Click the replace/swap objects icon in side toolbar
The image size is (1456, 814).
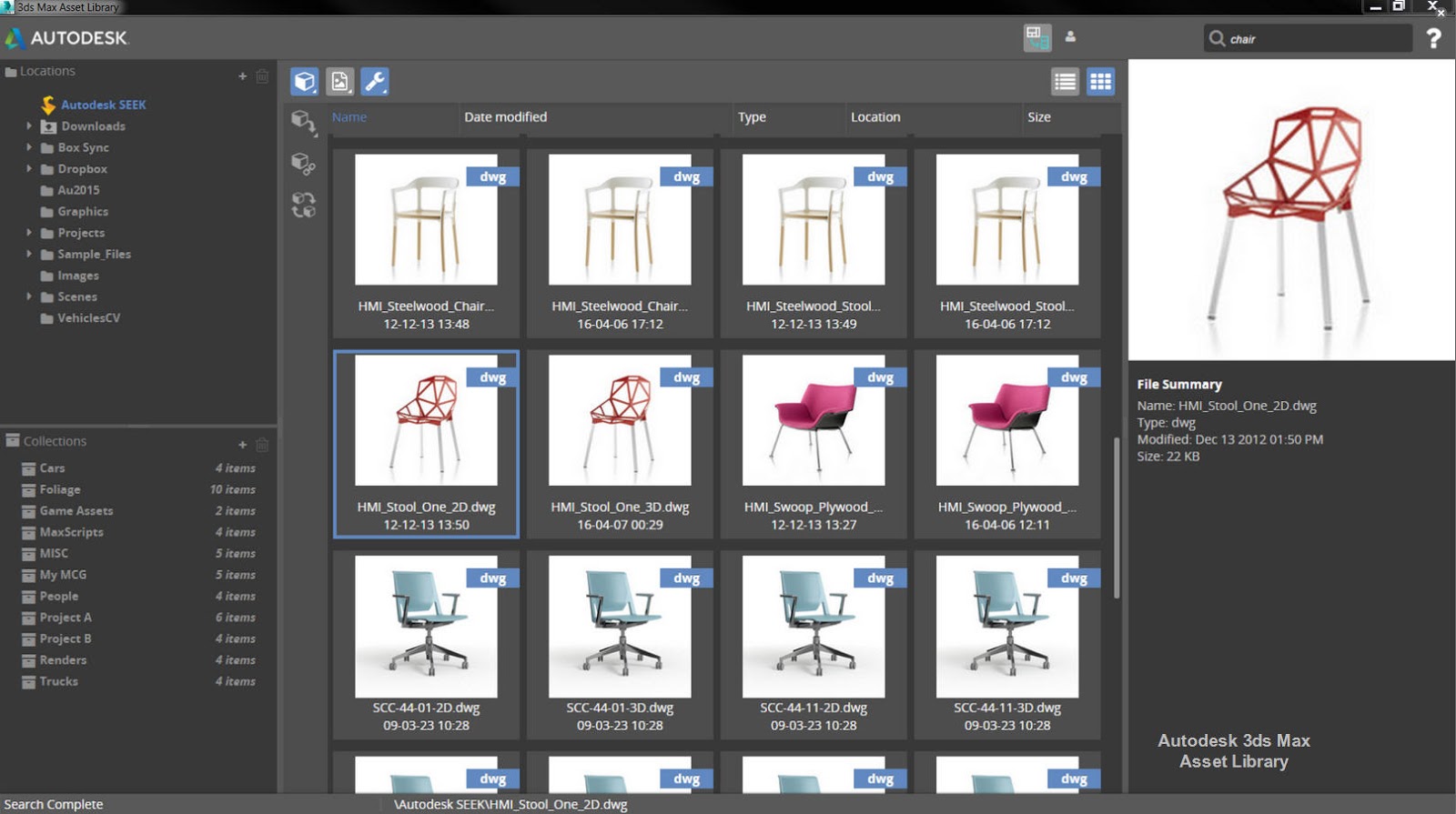pos(304,205)
